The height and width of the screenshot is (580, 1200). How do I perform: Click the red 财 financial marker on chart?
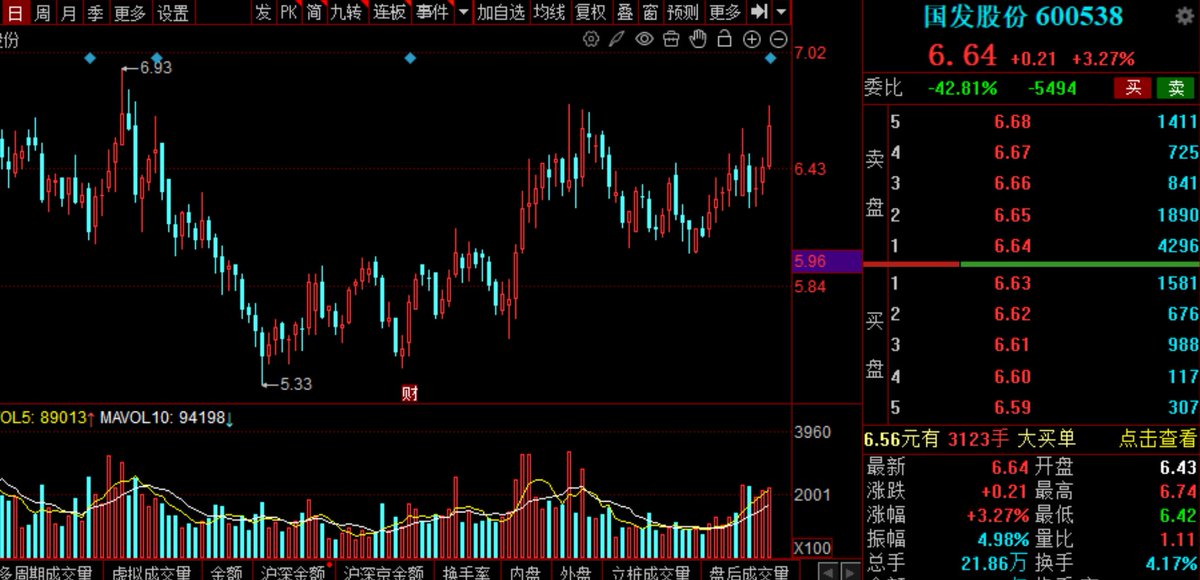tap(408, 393)
